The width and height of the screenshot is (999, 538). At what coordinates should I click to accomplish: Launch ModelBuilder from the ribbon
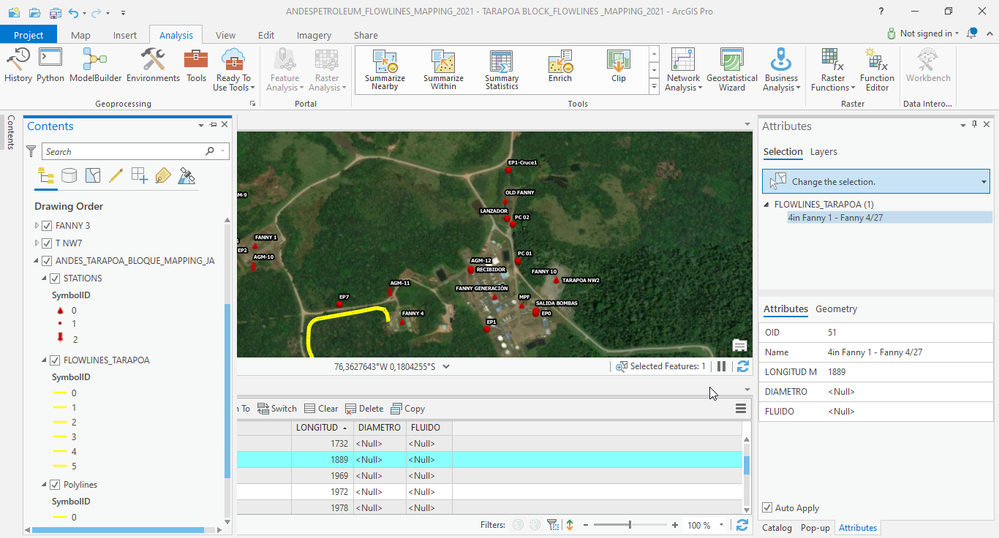(x=95, y=64)
